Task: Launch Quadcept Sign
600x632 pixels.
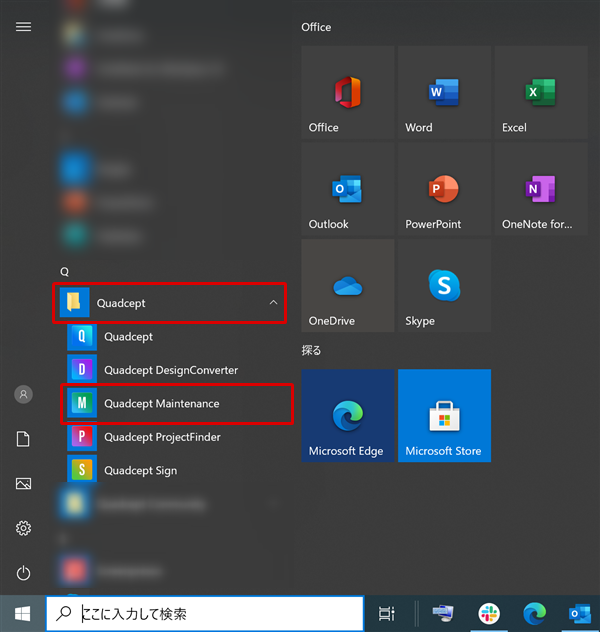Action: [176, 470]
